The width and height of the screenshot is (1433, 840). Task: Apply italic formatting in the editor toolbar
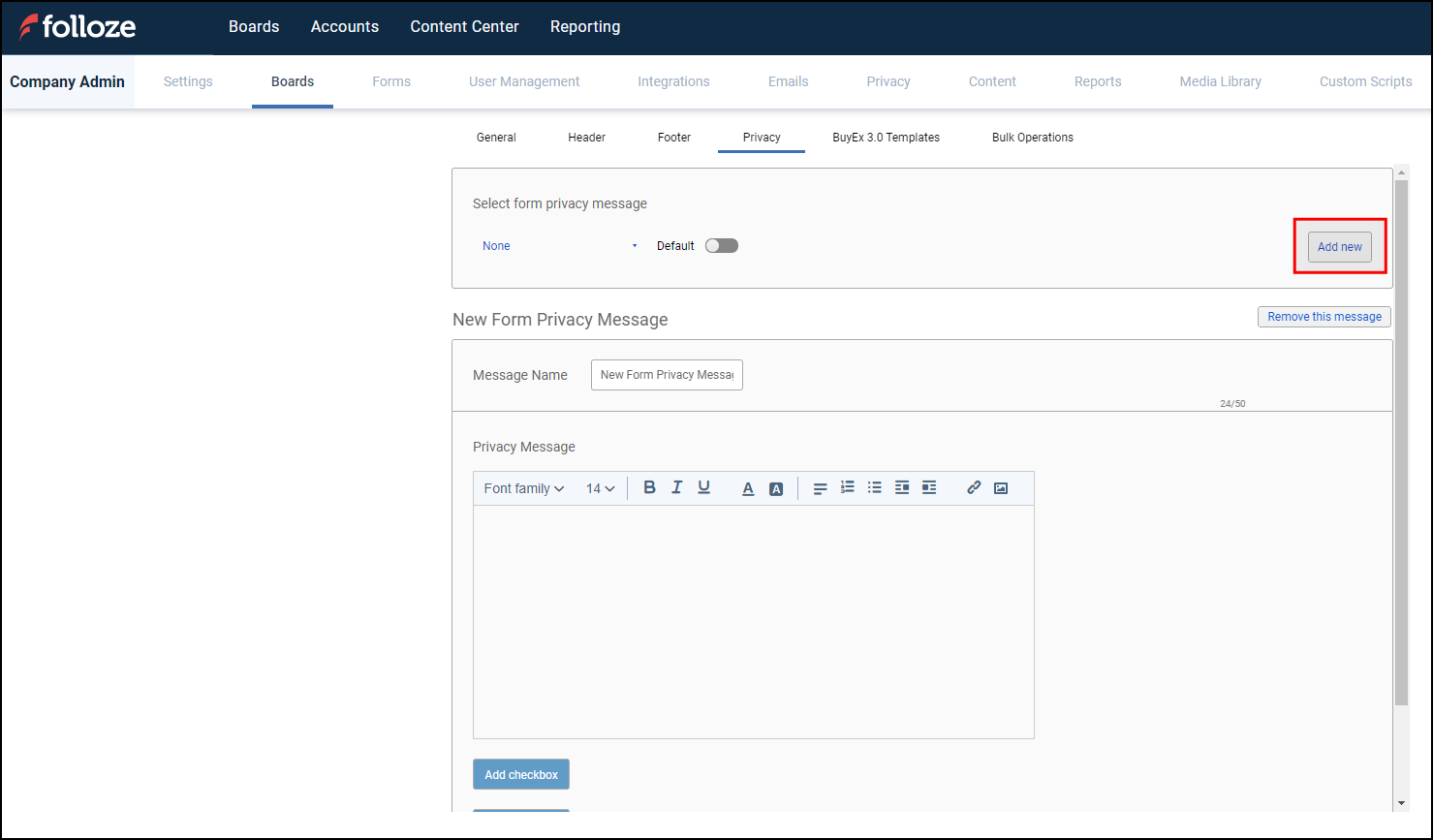[x=676, y=487]
